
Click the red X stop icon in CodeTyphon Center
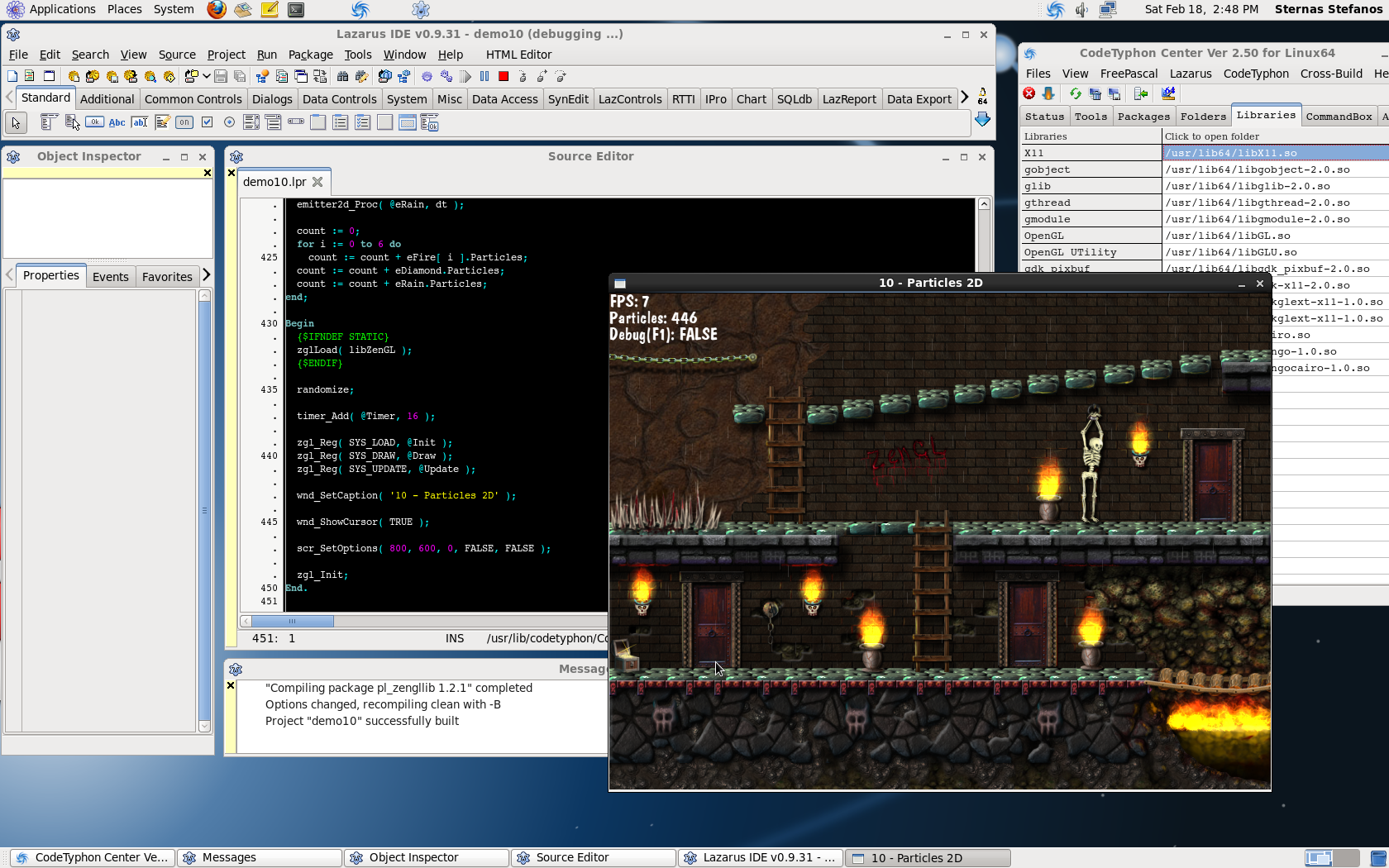point(1029,93)
